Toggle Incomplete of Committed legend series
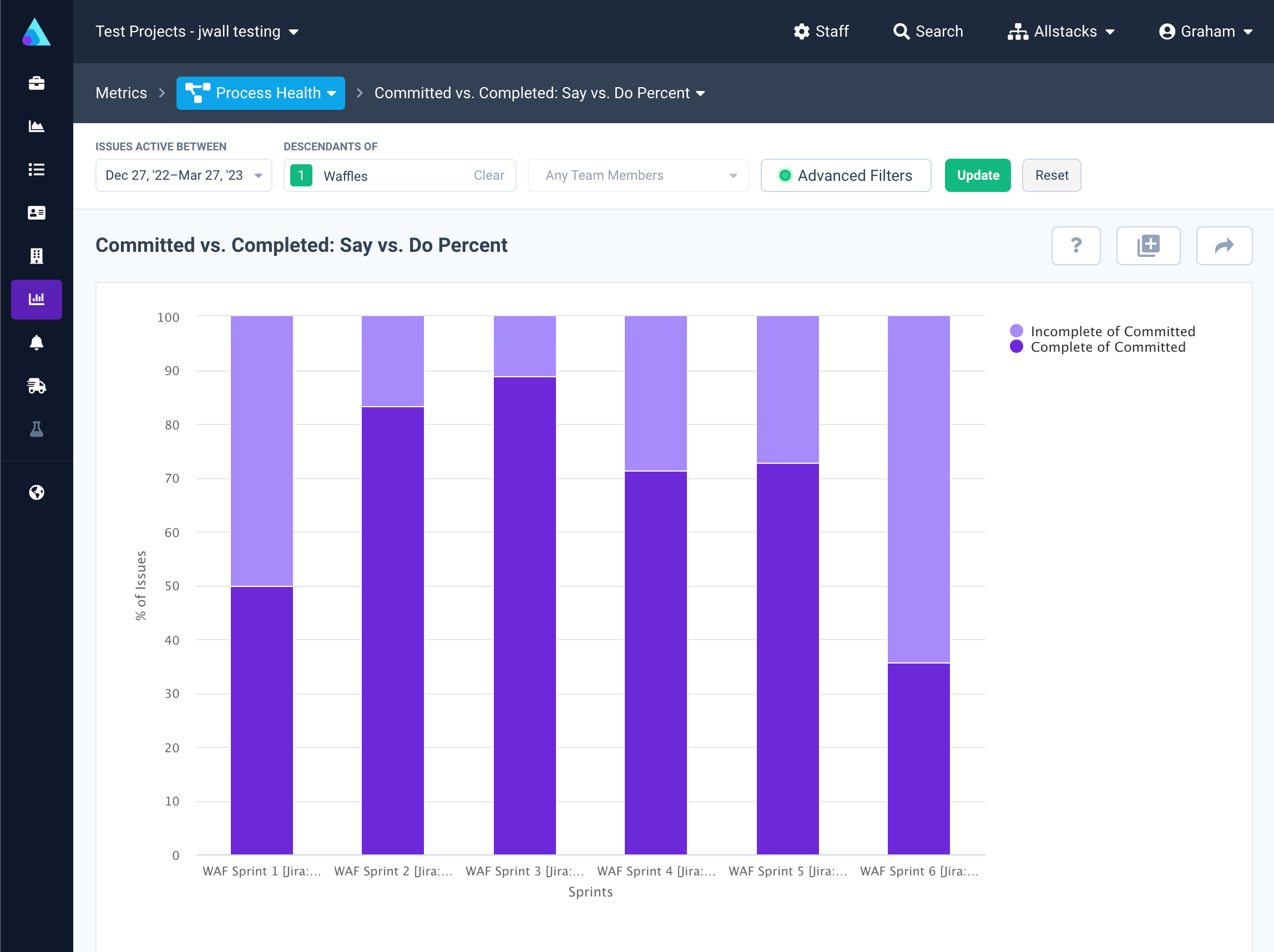The height and width of the screenshot is (952, 1274). (1111, 331)
